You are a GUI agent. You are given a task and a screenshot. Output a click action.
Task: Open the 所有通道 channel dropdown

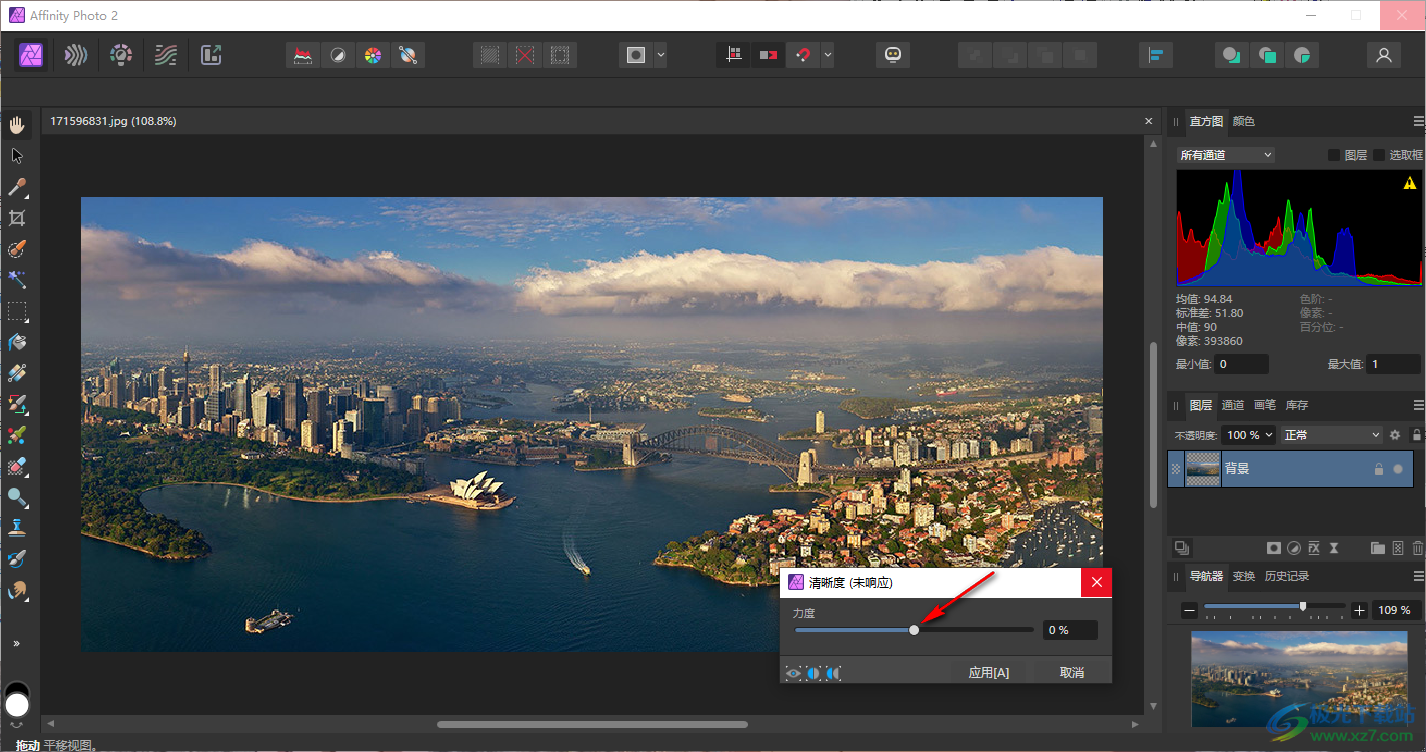[x=1226, y=155]
